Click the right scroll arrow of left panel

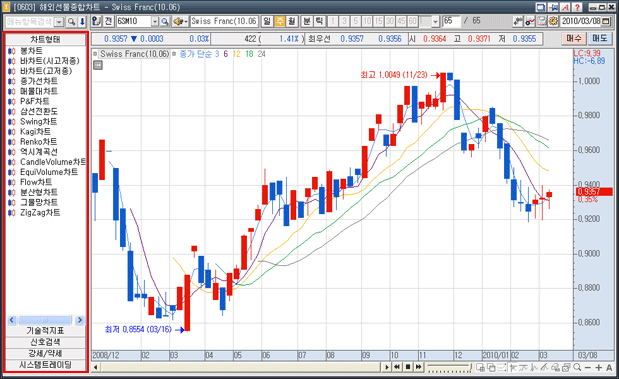pos(80,320)
